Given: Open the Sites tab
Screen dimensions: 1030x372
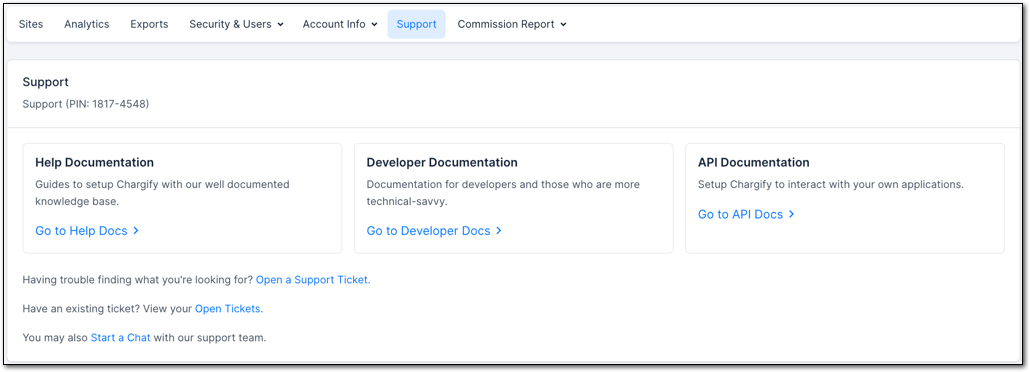Looking at the screenshot, I should tap(31, 24).
